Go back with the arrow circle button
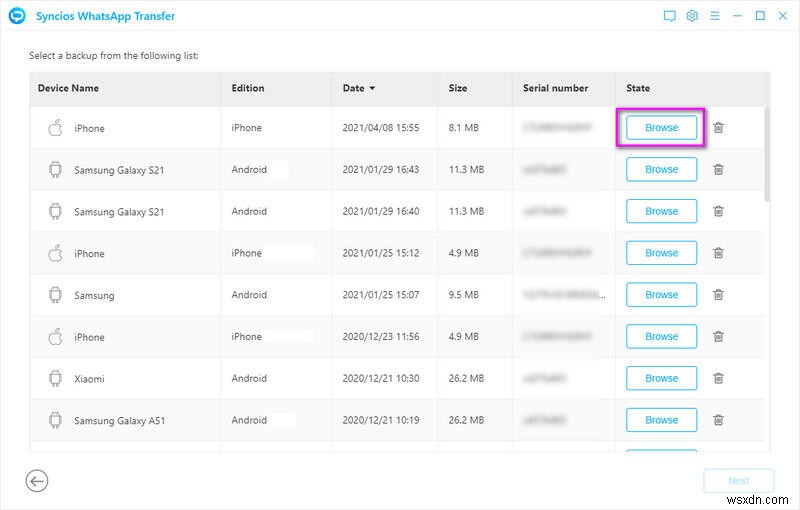Image resolution: width=800 pixels, height=510 pixels. click(x=37, y=480)
